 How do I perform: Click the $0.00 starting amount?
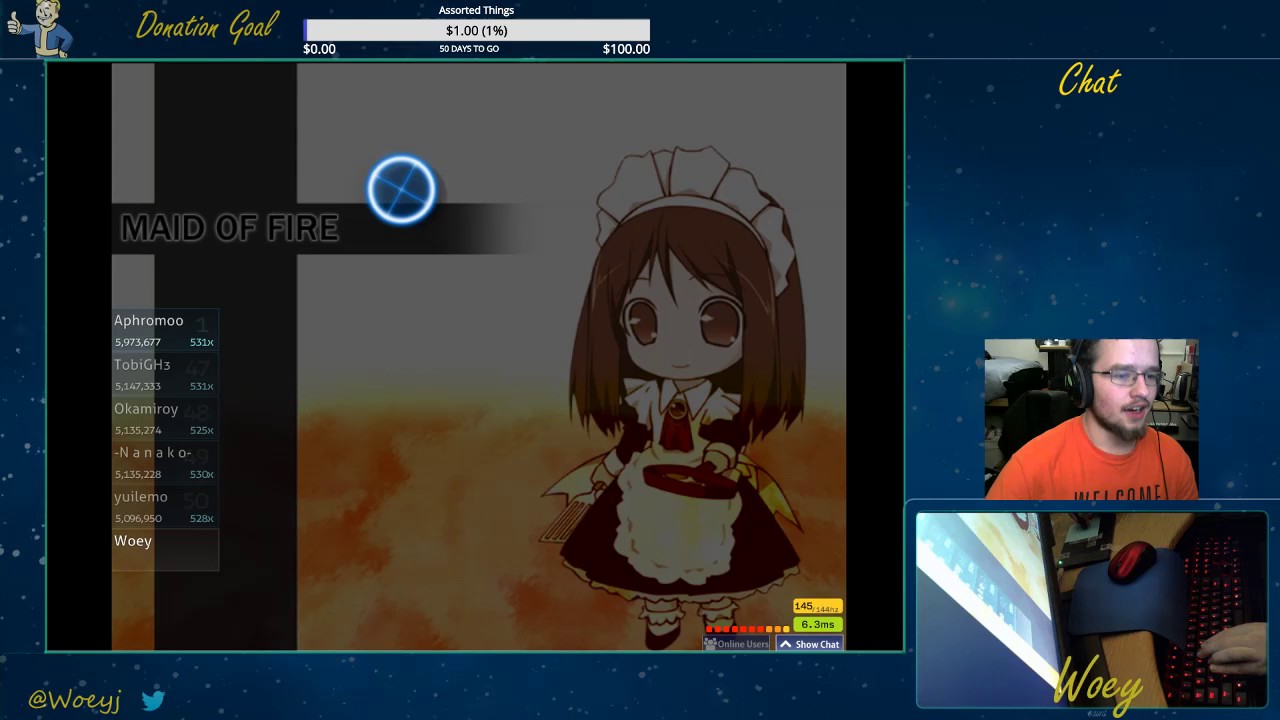coord(319,49)
